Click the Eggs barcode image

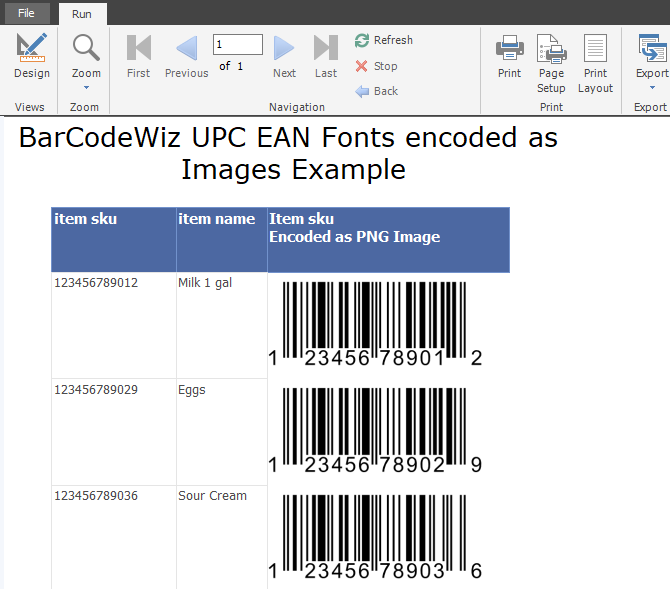point(375,431)
